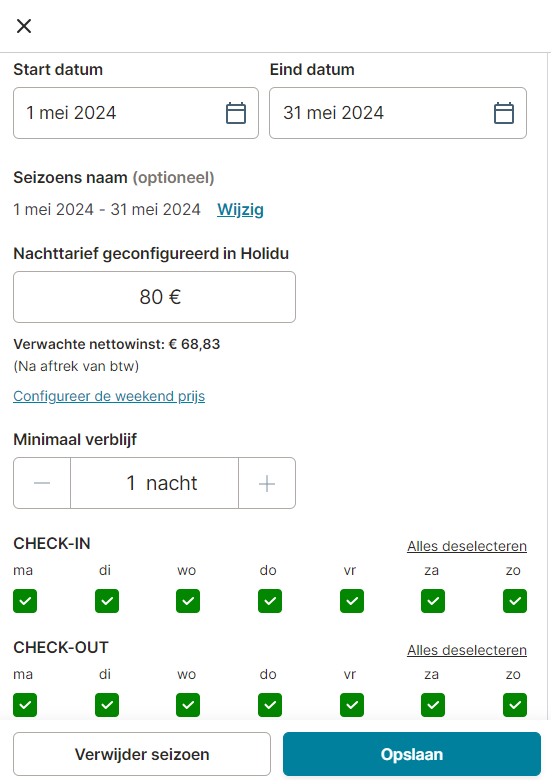Click Verwijder seizoen button
The image size is (551, 780).
pyautogui.click(x=142, y=754)
